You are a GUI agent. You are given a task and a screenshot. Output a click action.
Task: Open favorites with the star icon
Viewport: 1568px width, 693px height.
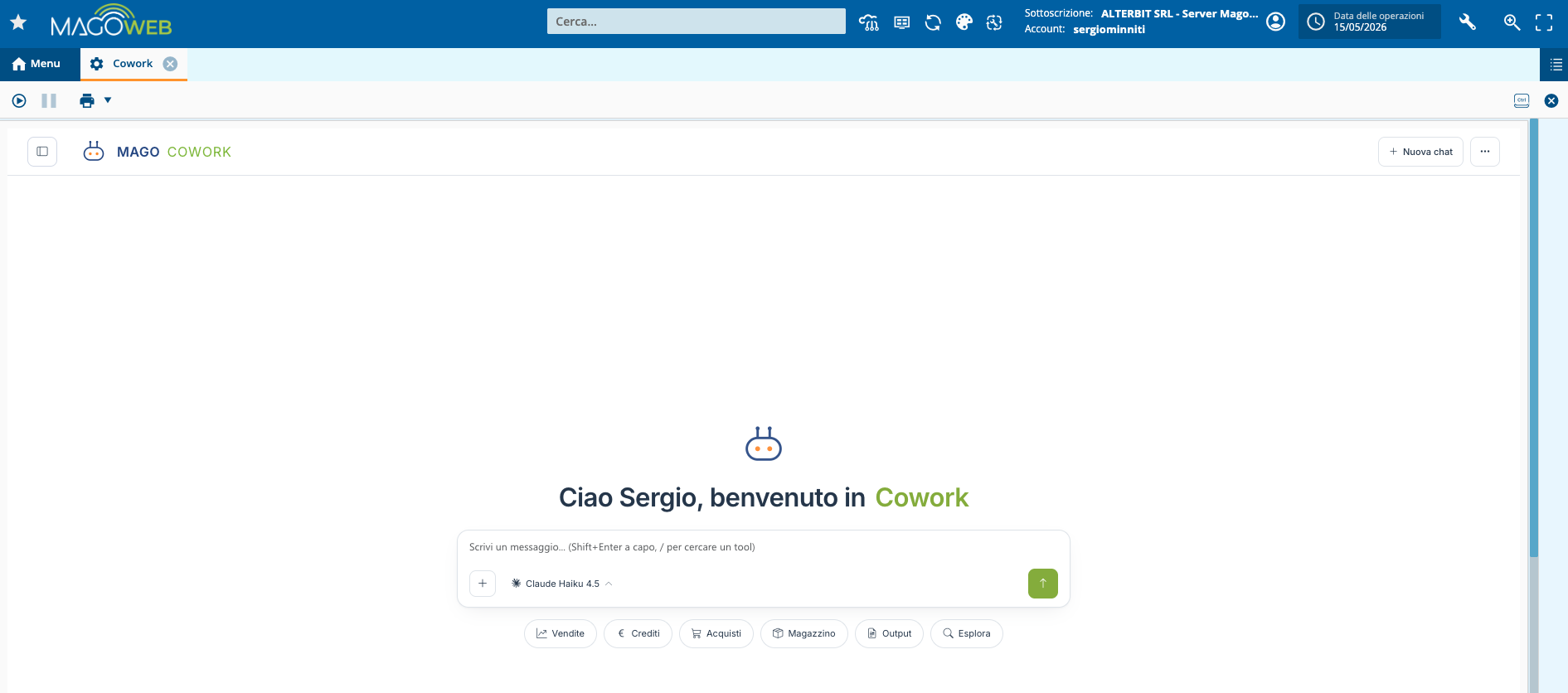coord(18,22)
